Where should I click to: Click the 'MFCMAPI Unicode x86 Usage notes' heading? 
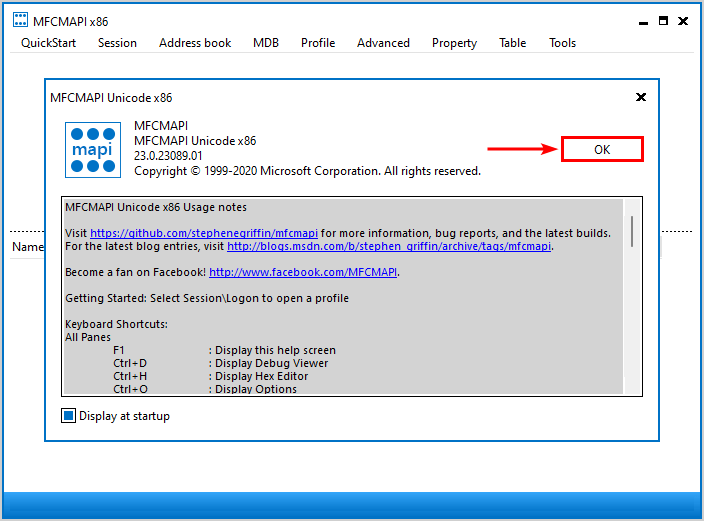pyautogui.click(x=156, y=207)
